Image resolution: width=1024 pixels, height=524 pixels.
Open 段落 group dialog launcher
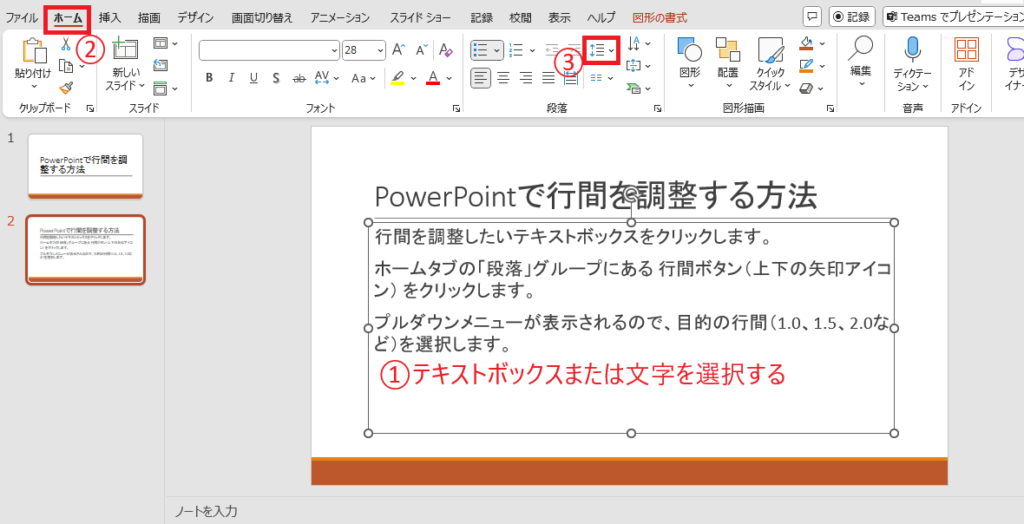(658, 109)
